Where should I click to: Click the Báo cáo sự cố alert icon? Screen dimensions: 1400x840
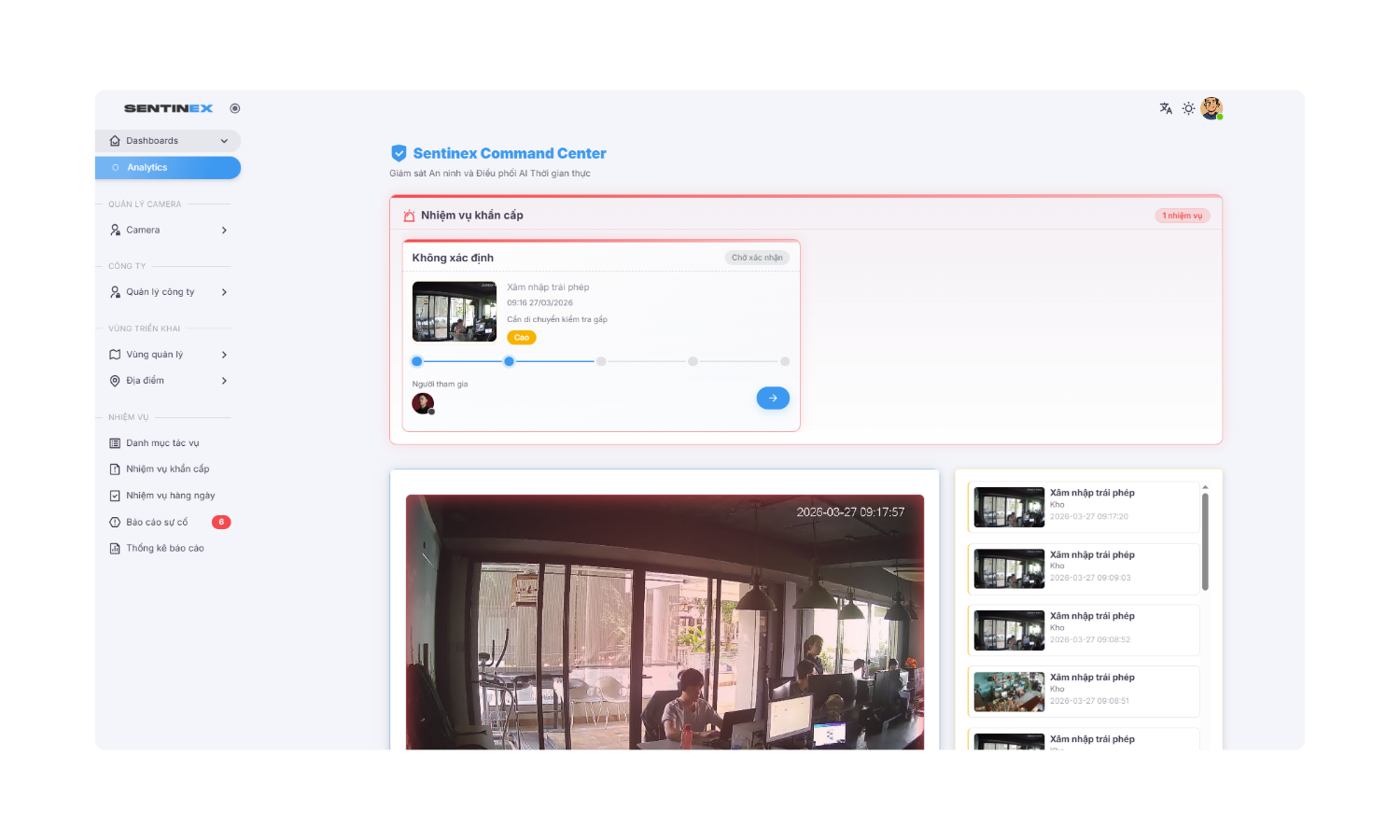point(115,523)
